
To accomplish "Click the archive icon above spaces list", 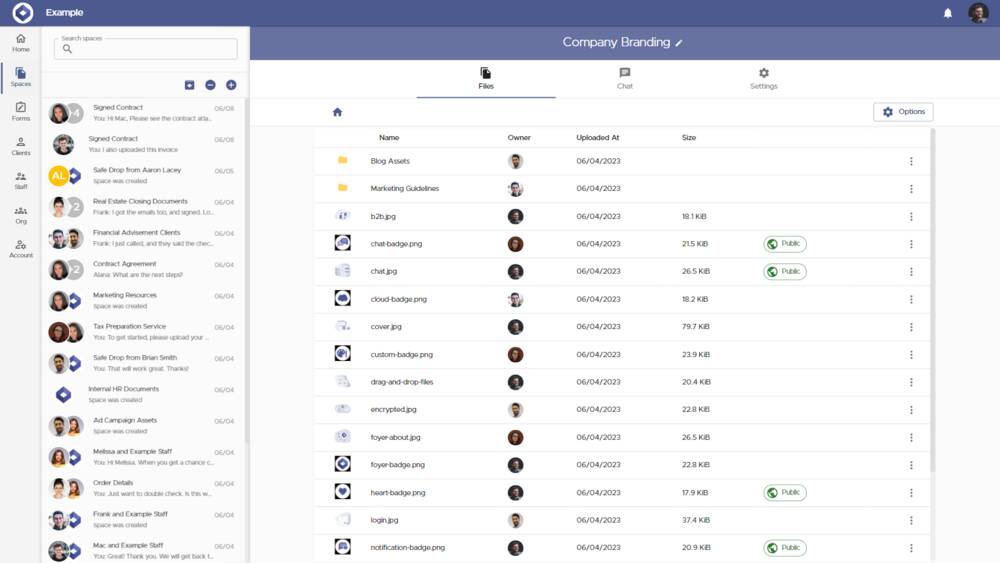I will pyautogui.click(x=189, y=85).
